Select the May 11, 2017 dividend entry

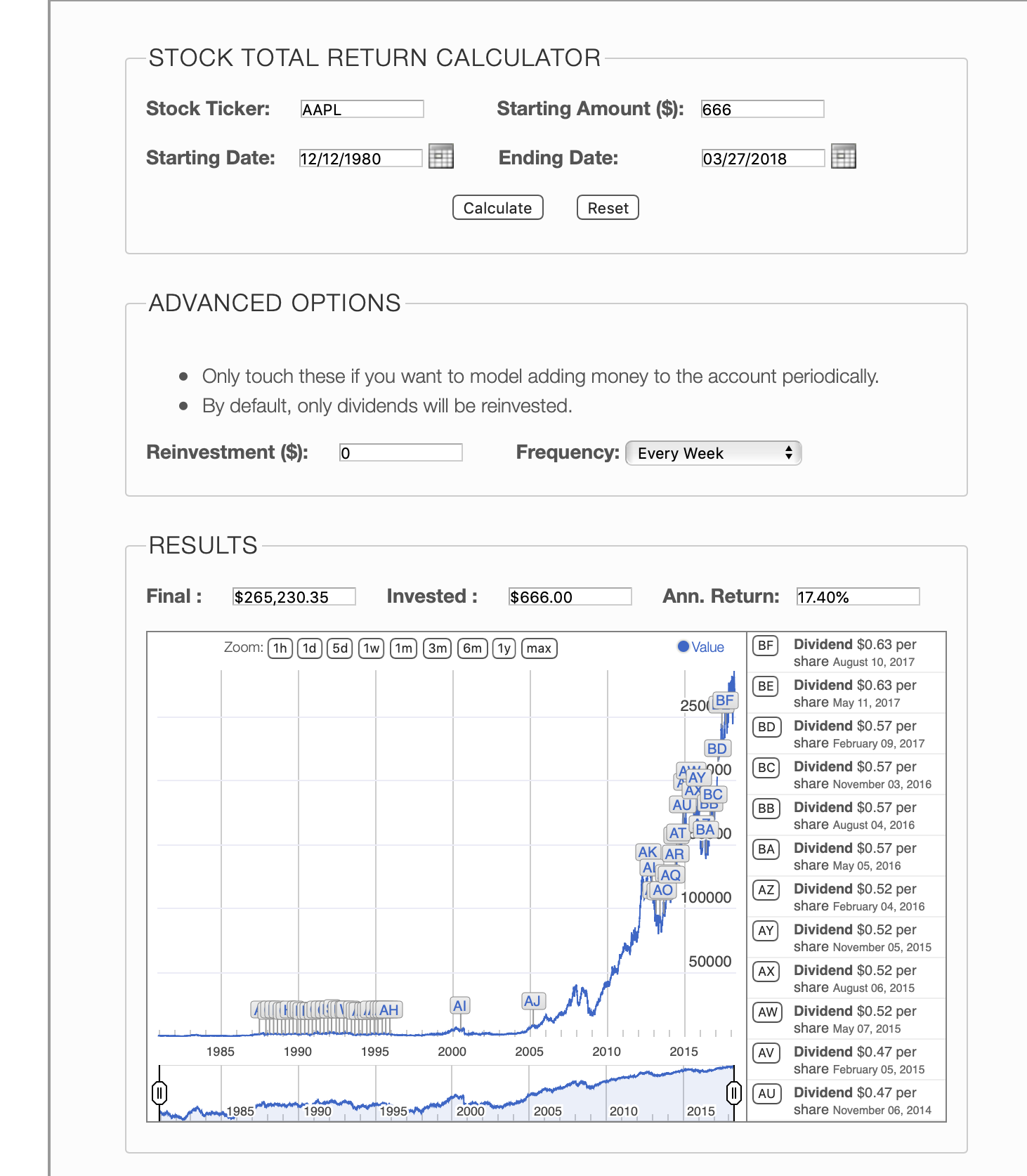pyautogui.click(x=846, y=693)
